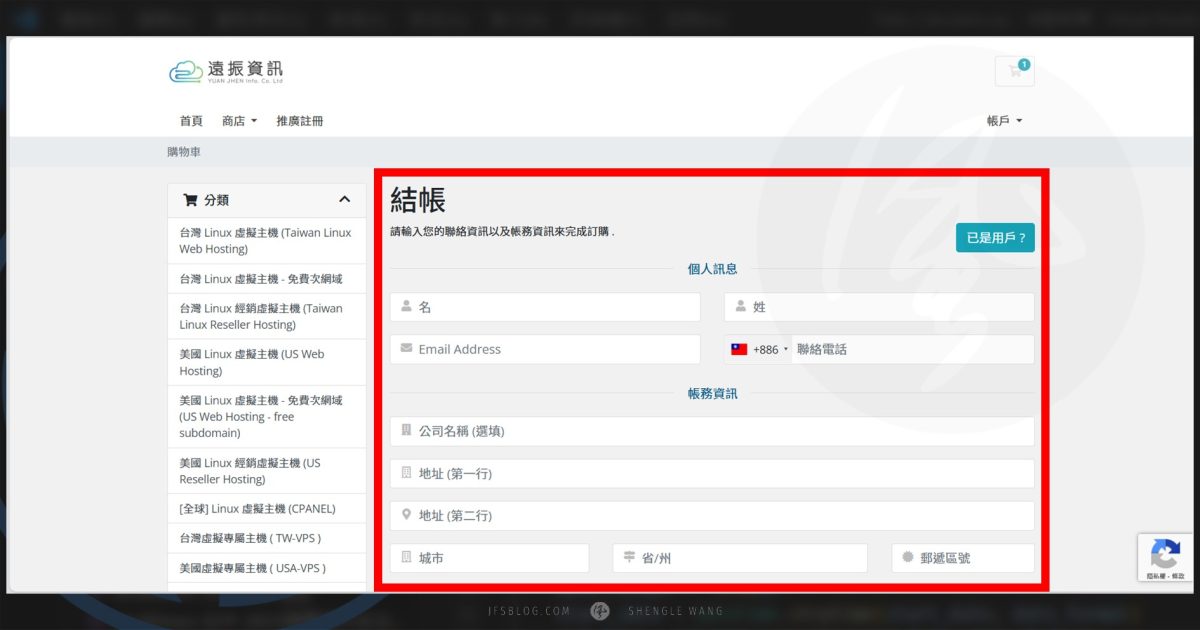This screenshot has height=630, width=1200.
Task: Collapse the 分類 category panel
Action: [x=346, y=199]
